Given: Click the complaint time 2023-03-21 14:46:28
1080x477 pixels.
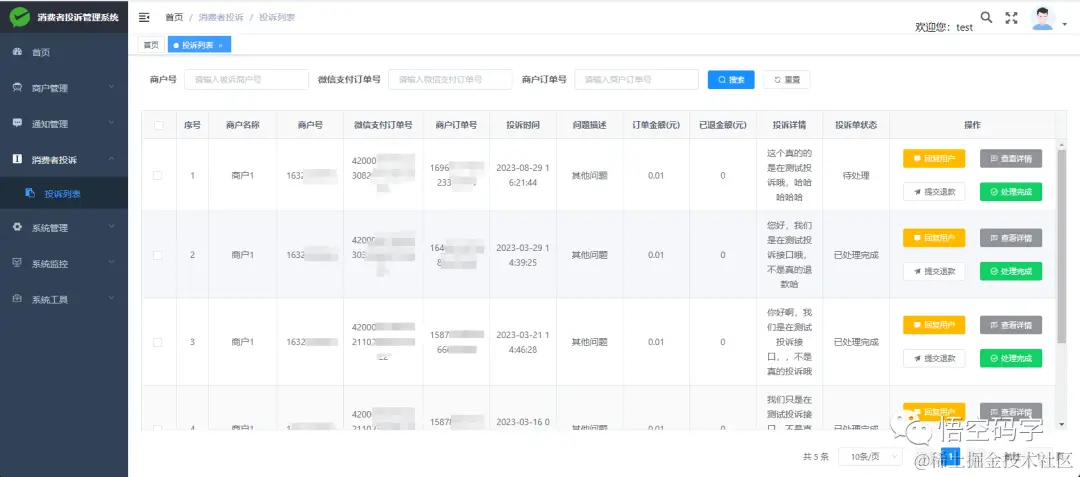Looking at the screenshot, I should (523, 341).
